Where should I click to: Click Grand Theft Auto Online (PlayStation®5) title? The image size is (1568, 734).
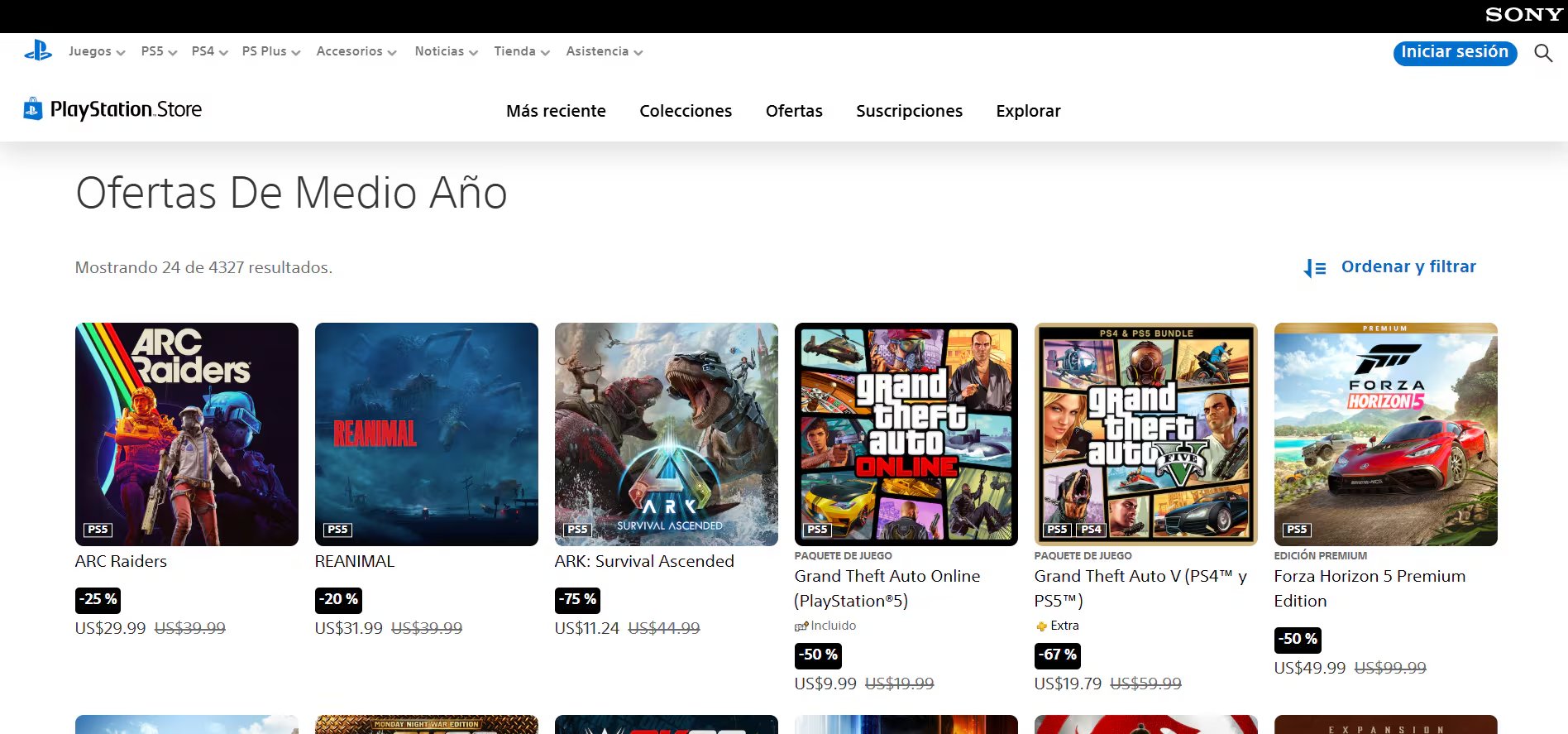tap(887, 588)
